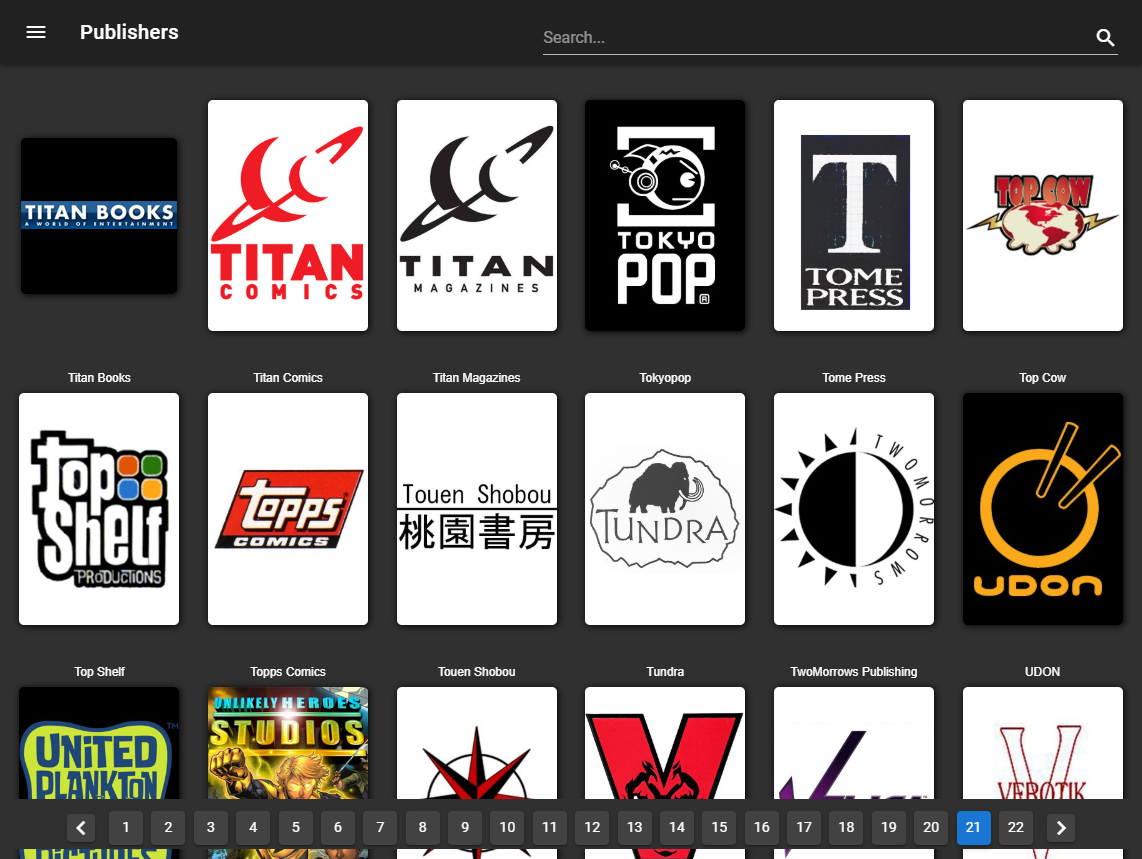The width and height of the screenshot is (1142, 859).
Task: Open the TwoMorrows sun logo card
Action: 854,509
